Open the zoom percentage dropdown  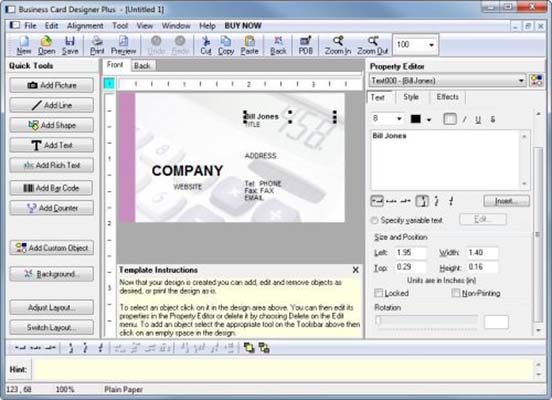pos(431,45)
